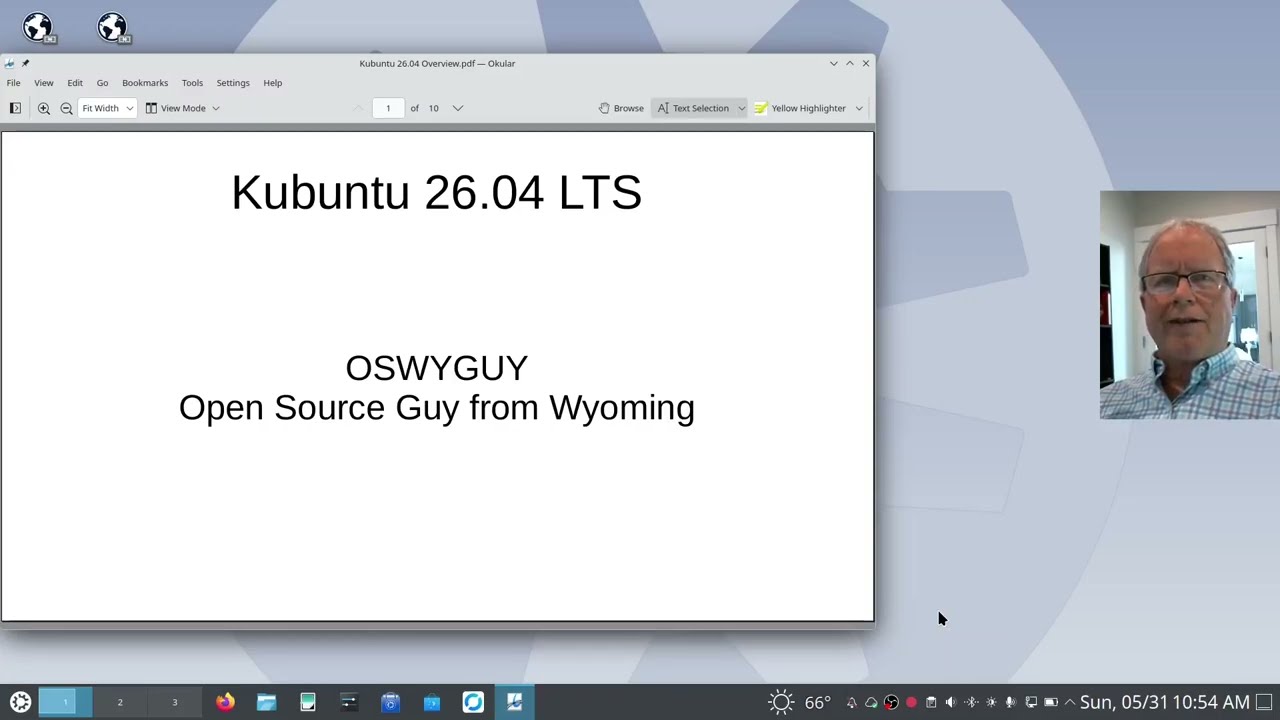Image resolution: width=1280 pixels, height=720 pixels.
Task: Open the View menu
Action: click(44, 83)
